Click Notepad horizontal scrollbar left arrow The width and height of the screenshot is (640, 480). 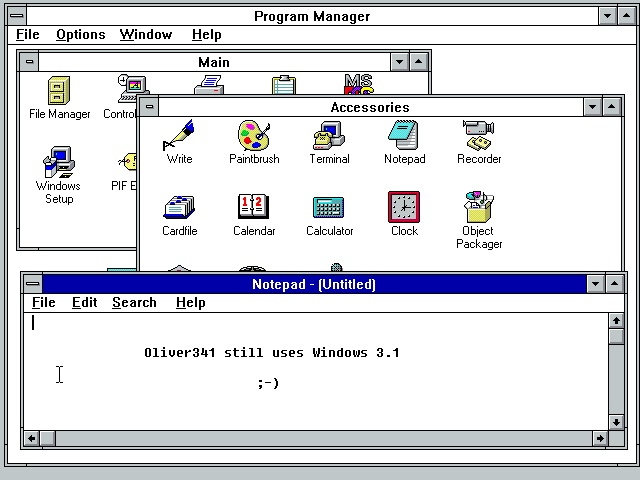(x=31, y=439)
